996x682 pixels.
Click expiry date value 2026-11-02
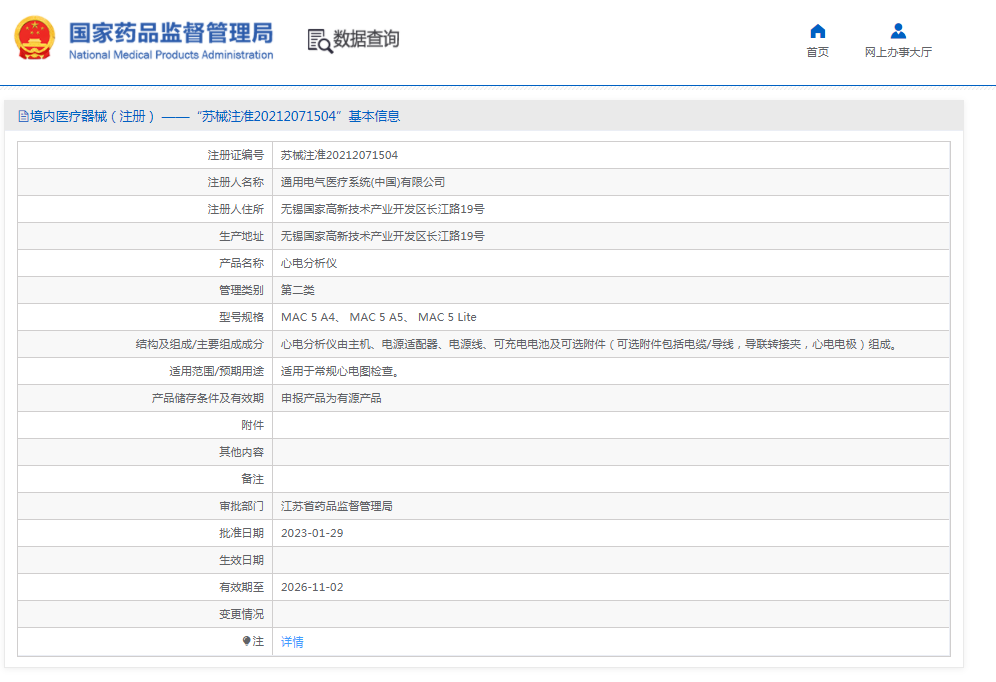[312, 587]
